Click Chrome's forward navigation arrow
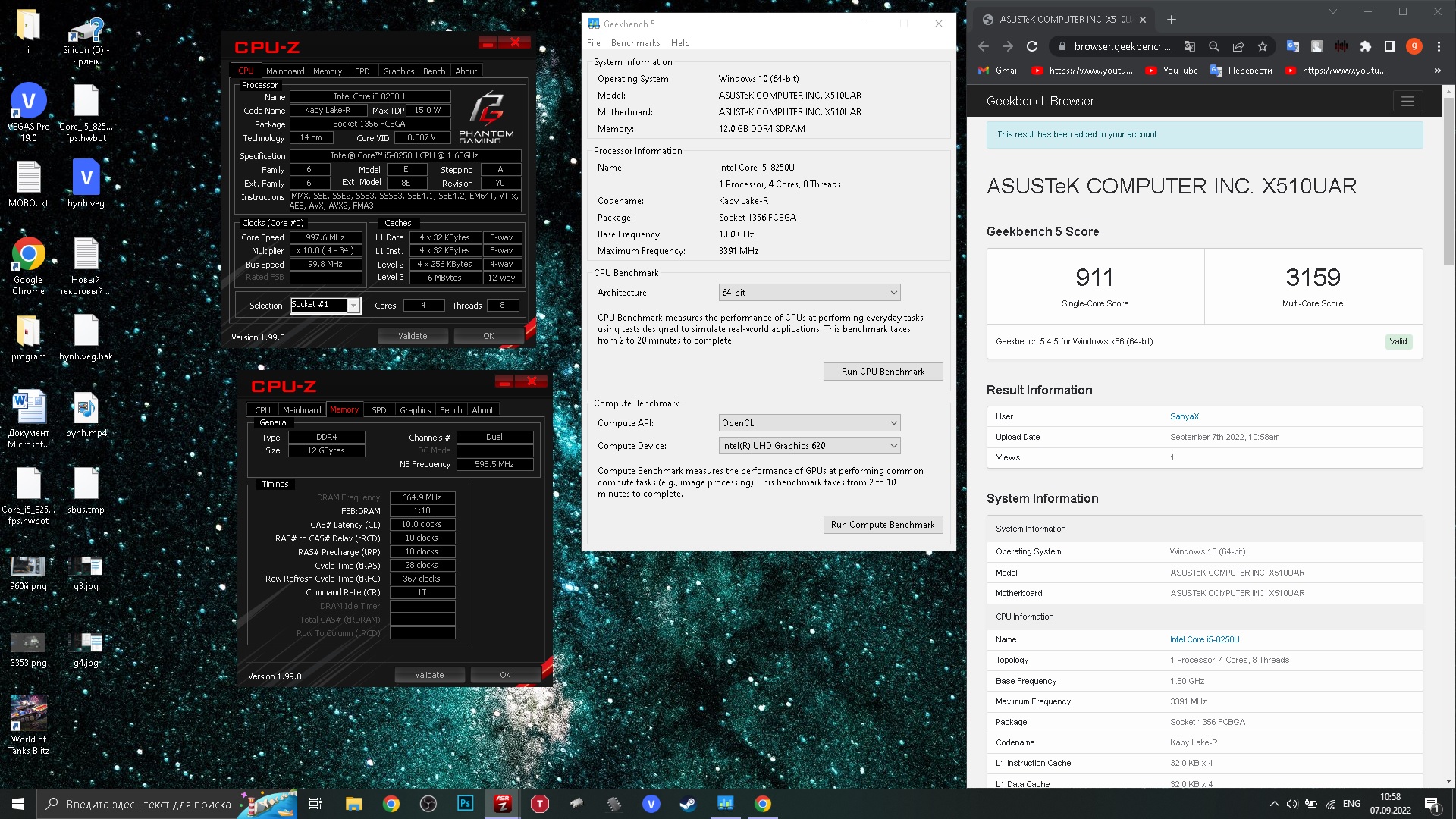 click(x=1007, y=46)
